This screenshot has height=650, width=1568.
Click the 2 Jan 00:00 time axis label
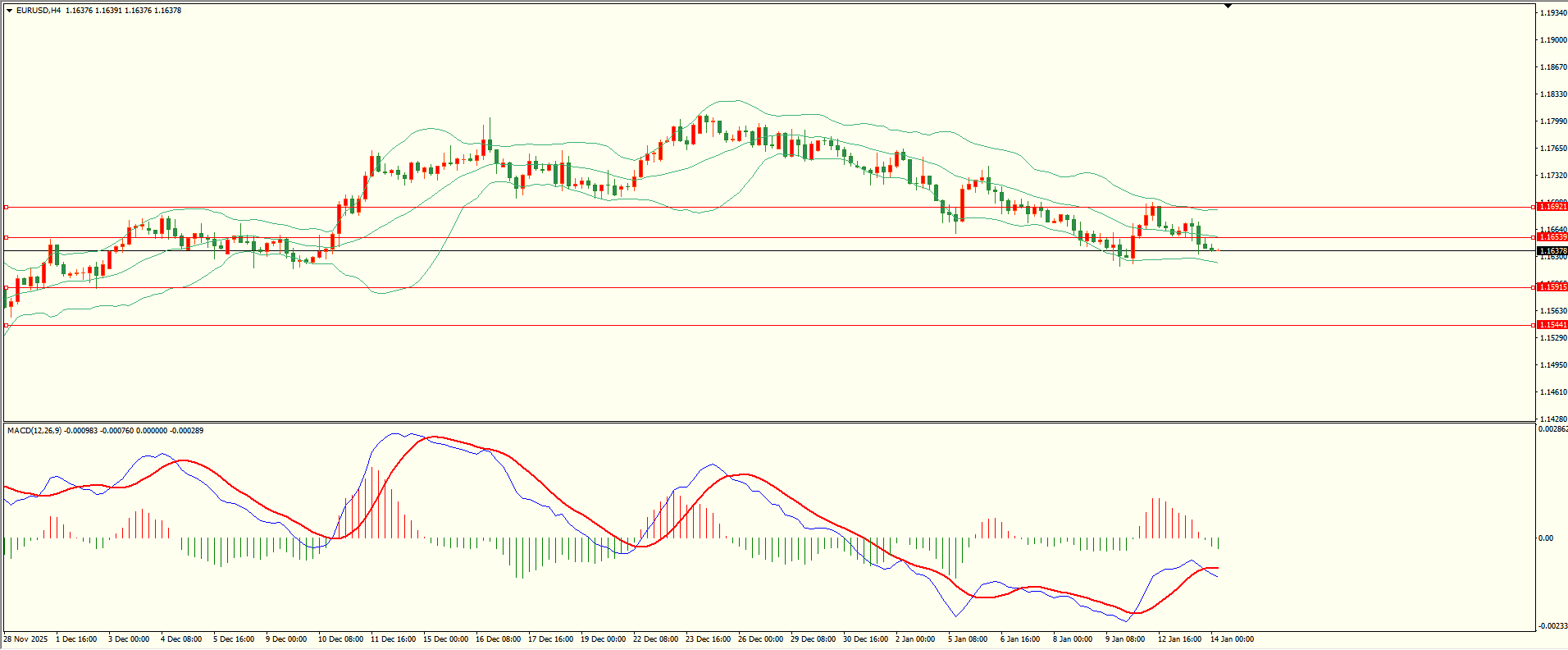click(914, 639)
